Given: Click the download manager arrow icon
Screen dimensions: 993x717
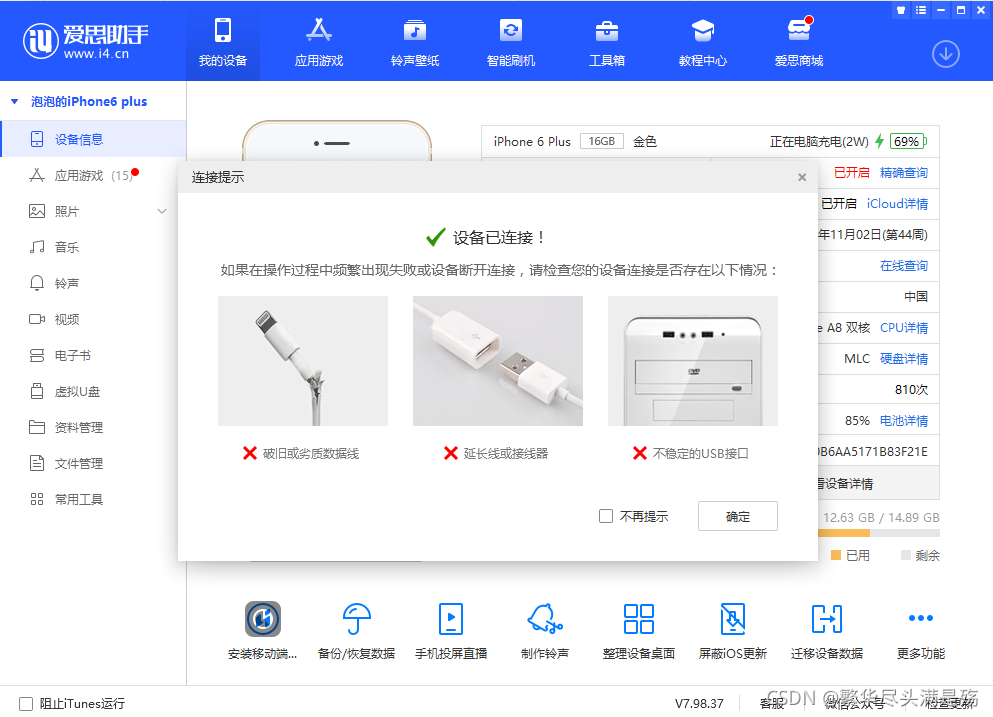Looking at the screenshot, I should [x=946, y=54].
